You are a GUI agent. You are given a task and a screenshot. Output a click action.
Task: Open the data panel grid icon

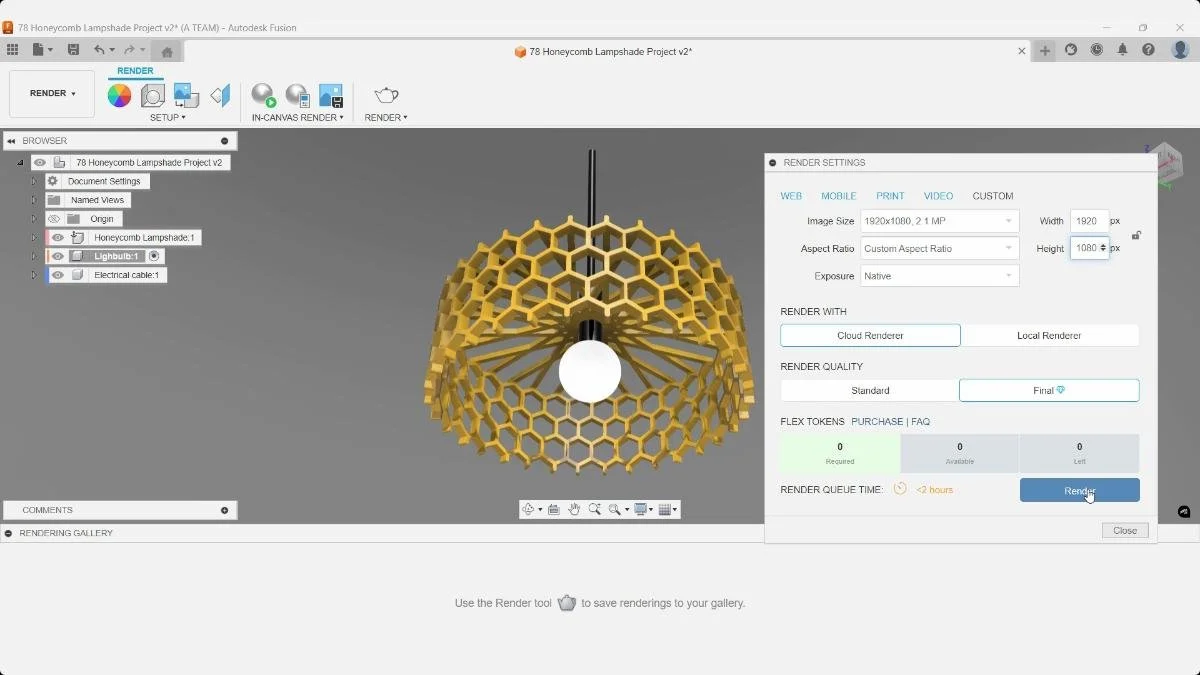12,50
